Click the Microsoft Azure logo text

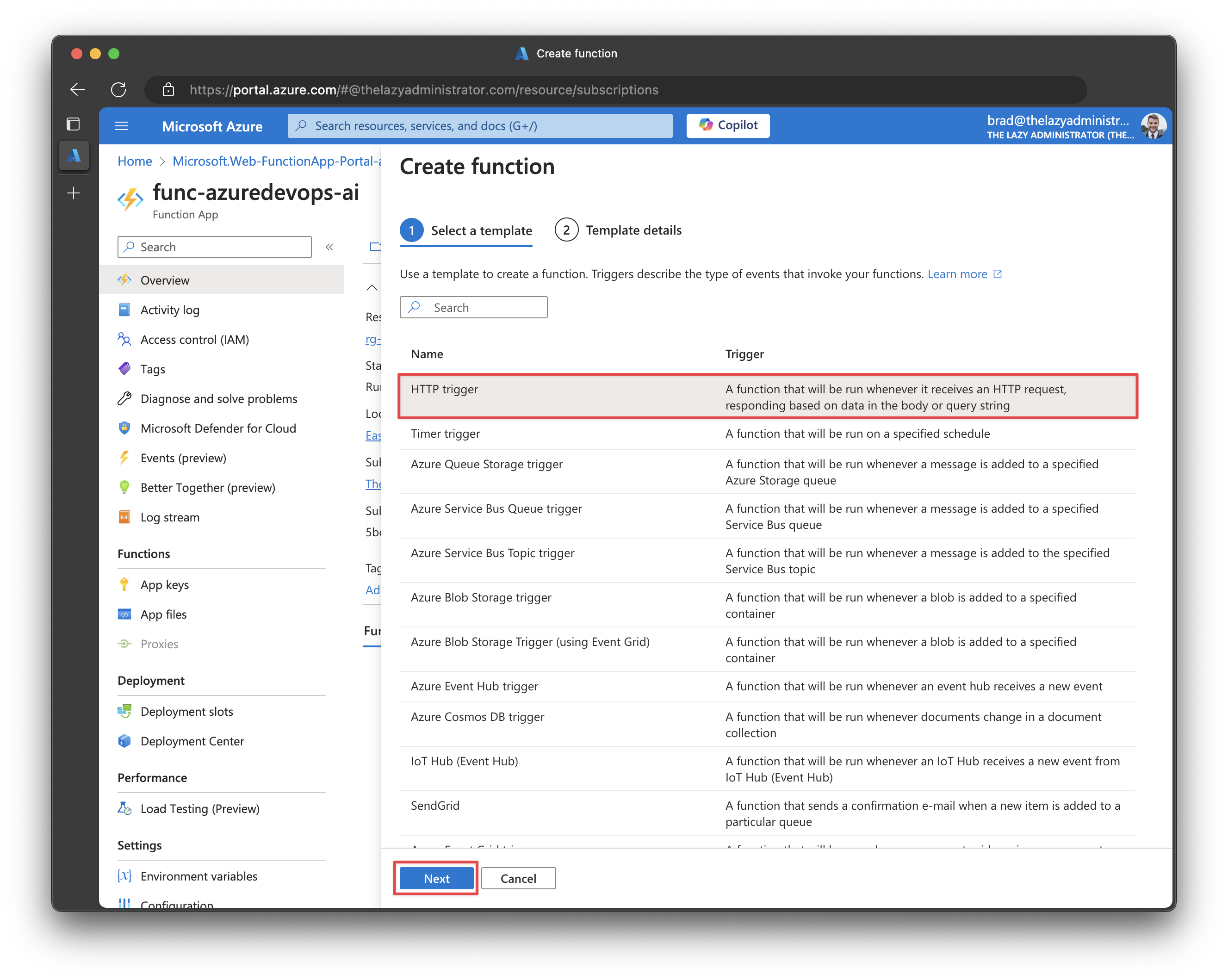(x=212, y=126)
